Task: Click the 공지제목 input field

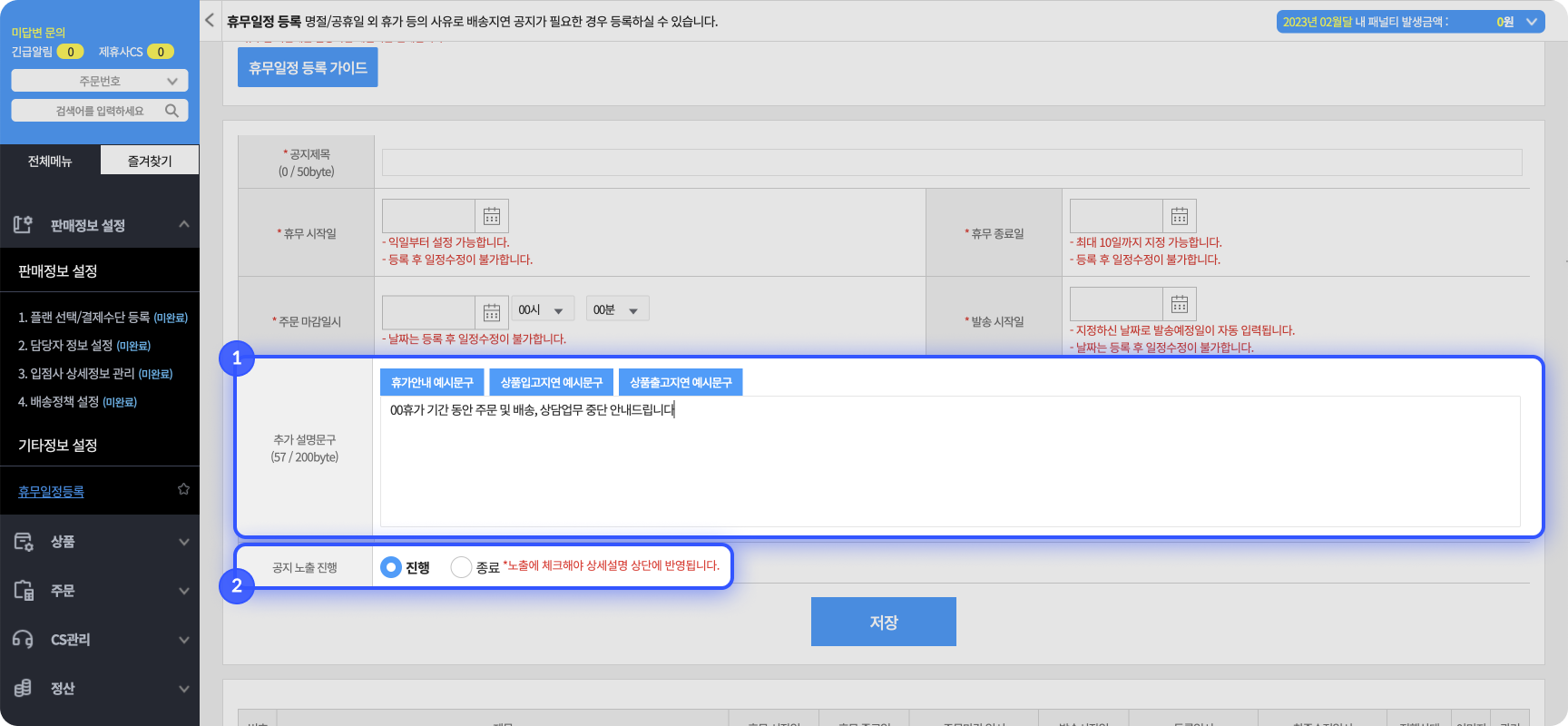Action: click(x=951, y=162)
